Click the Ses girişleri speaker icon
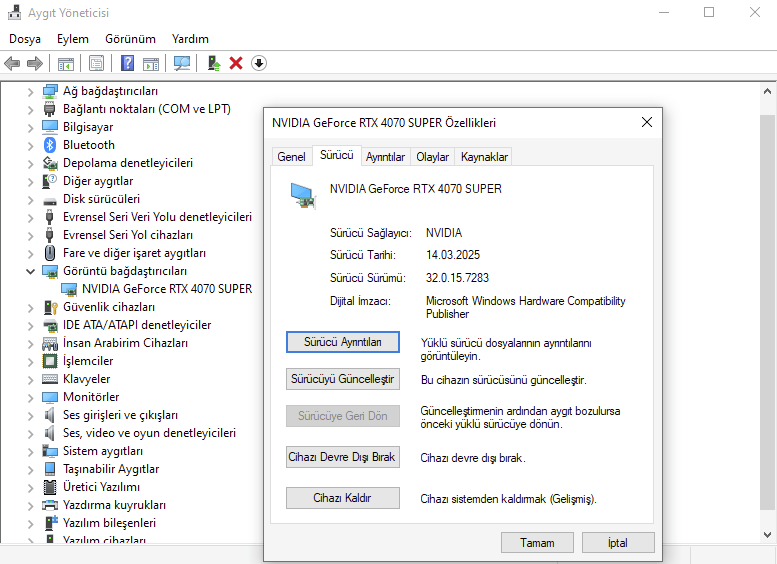 tap(50, 415)
